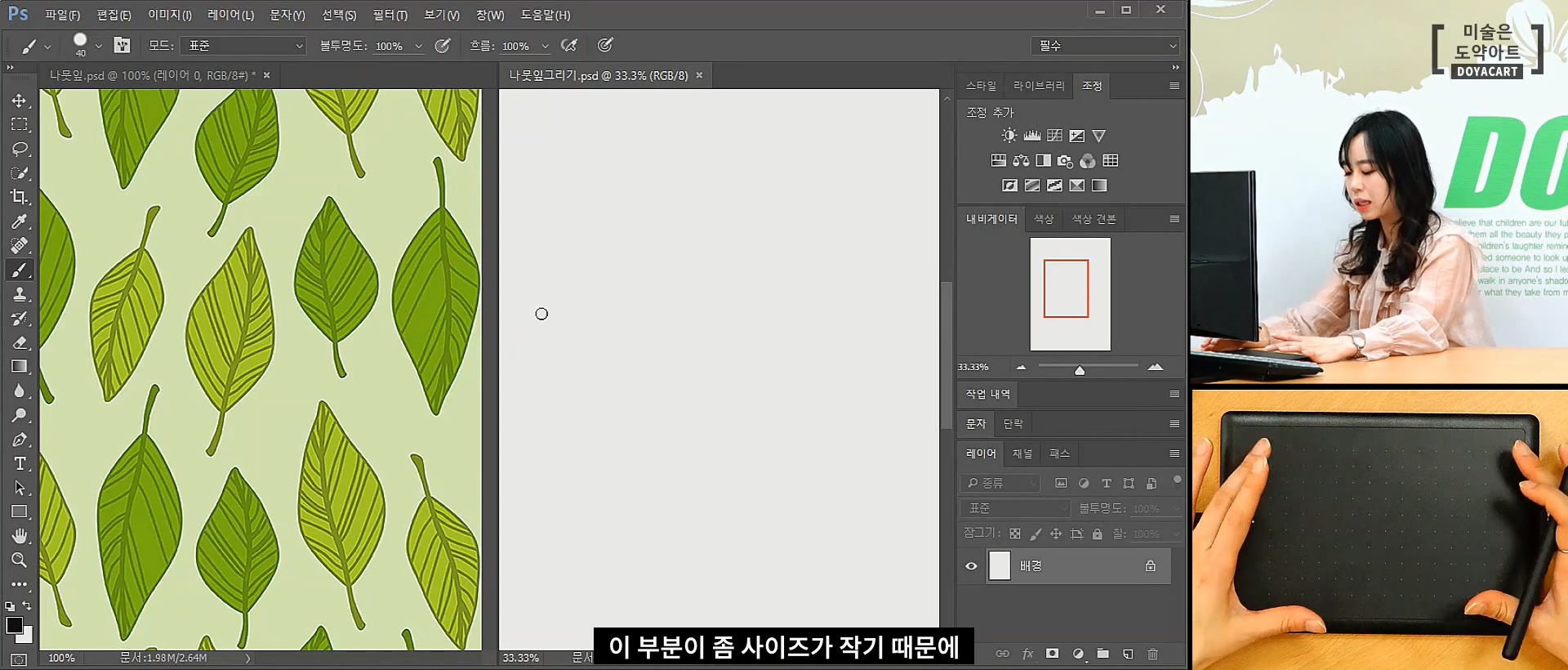Select the Quick Selection tool

20,173
